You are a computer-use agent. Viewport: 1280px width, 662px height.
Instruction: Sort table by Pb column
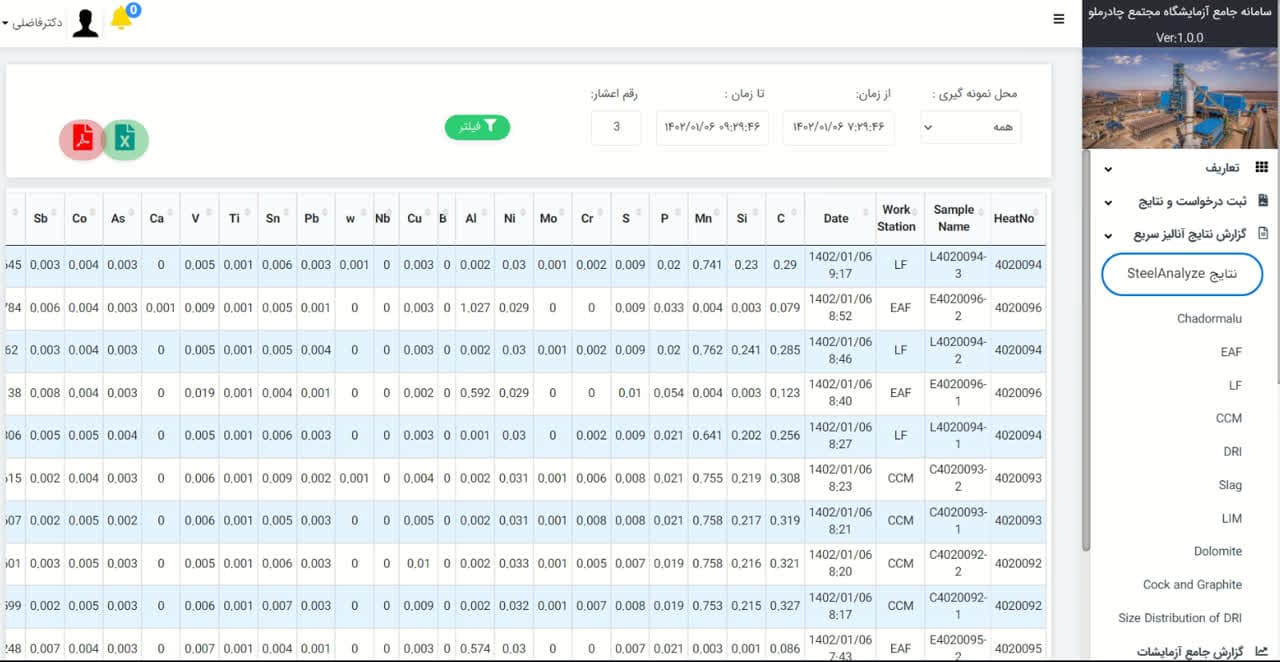[x=315, y=218]
